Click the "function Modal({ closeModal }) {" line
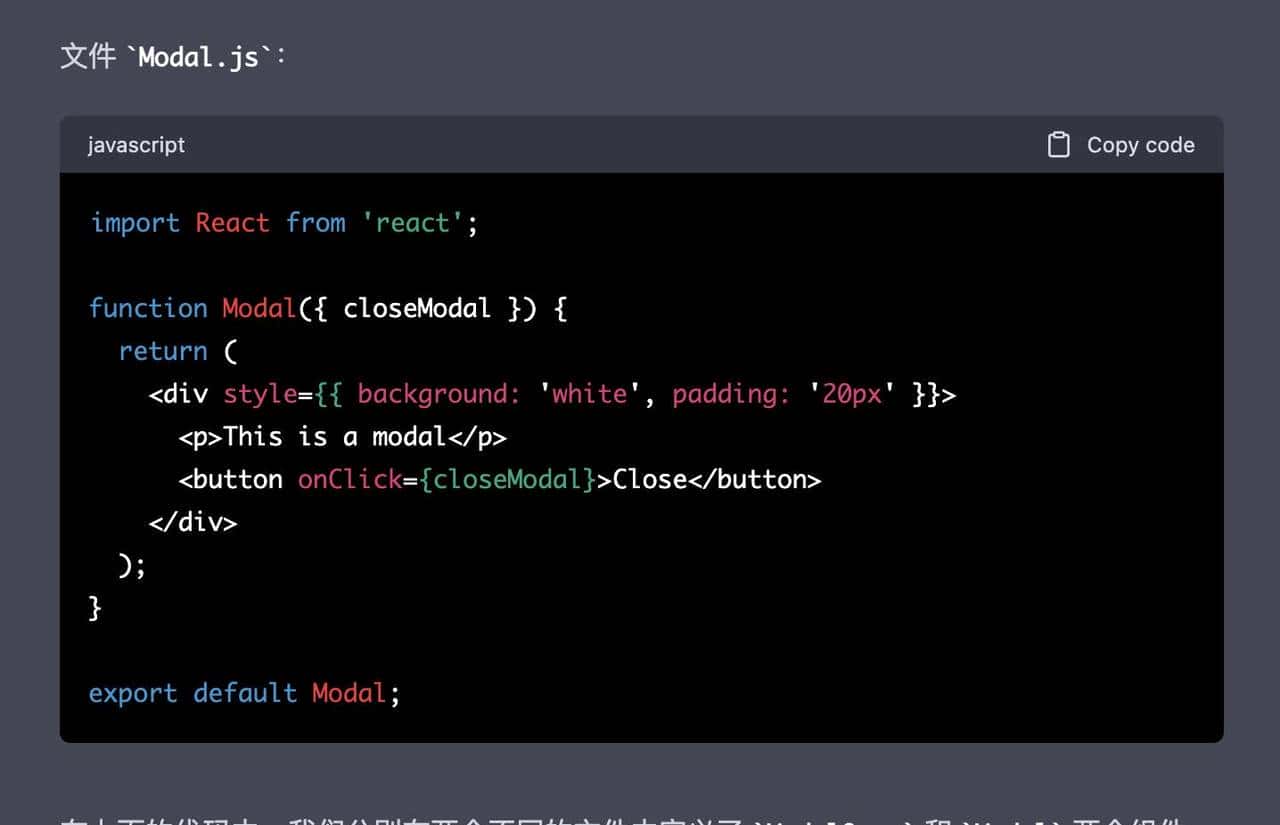This screenshot has height=825, width=1280. (328, 308)
